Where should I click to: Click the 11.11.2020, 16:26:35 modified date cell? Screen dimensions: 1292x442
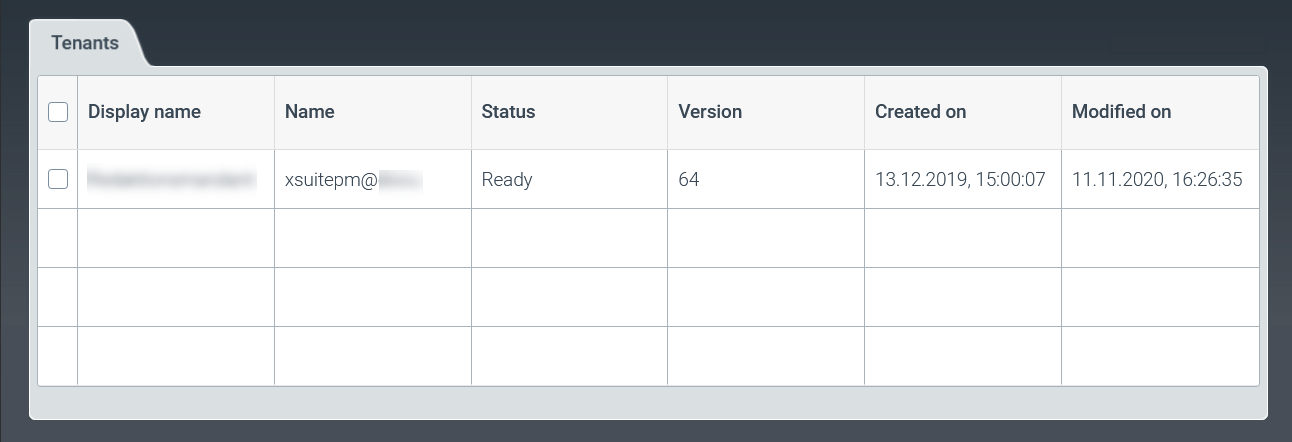(1156, 180)
